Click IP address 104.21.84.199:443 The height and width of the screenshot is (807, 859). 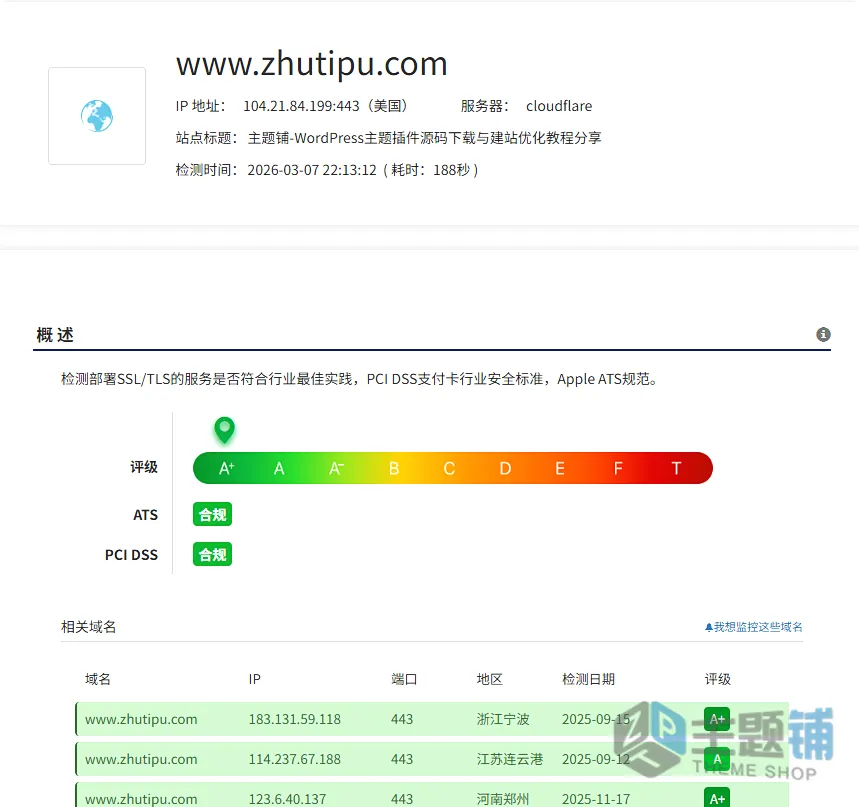[x=301, y=106]
